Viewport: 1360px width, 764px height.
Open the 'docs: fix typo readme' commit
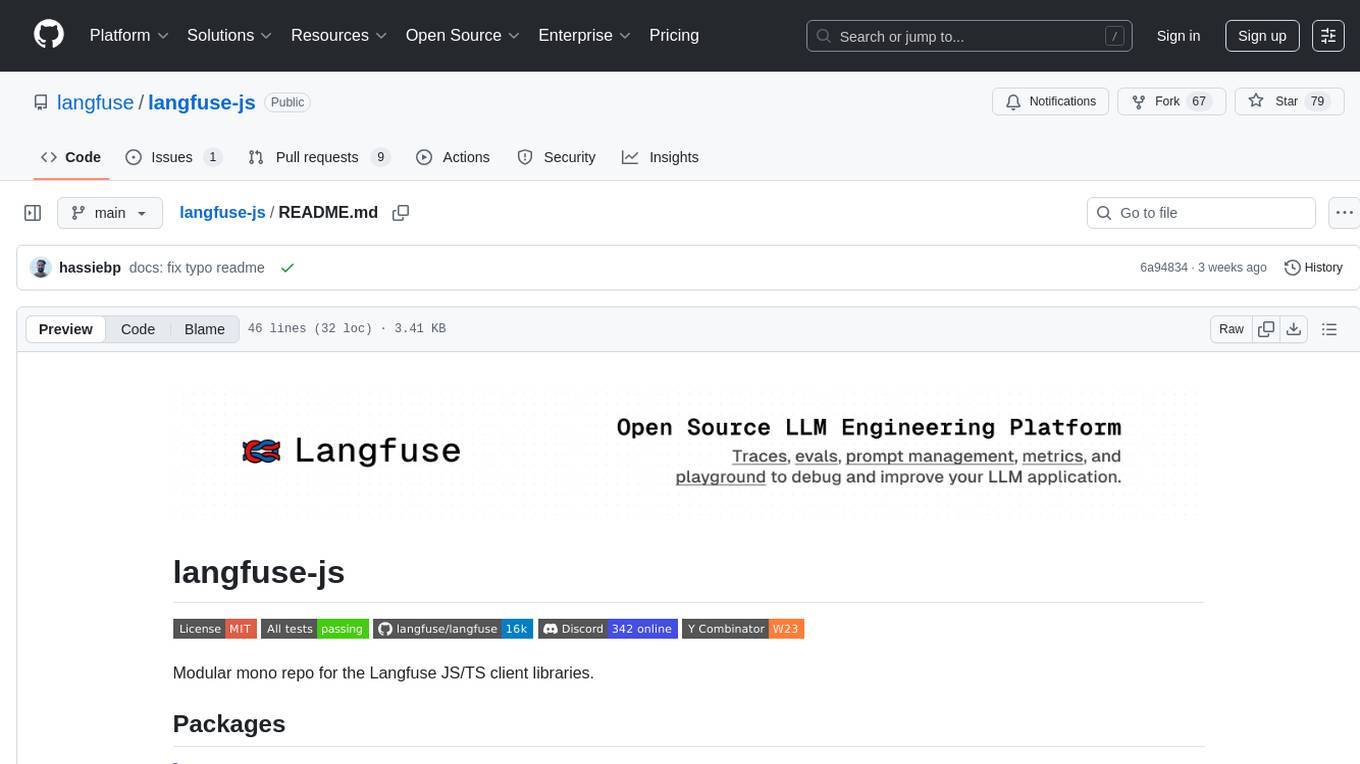(x=197, y=268)
